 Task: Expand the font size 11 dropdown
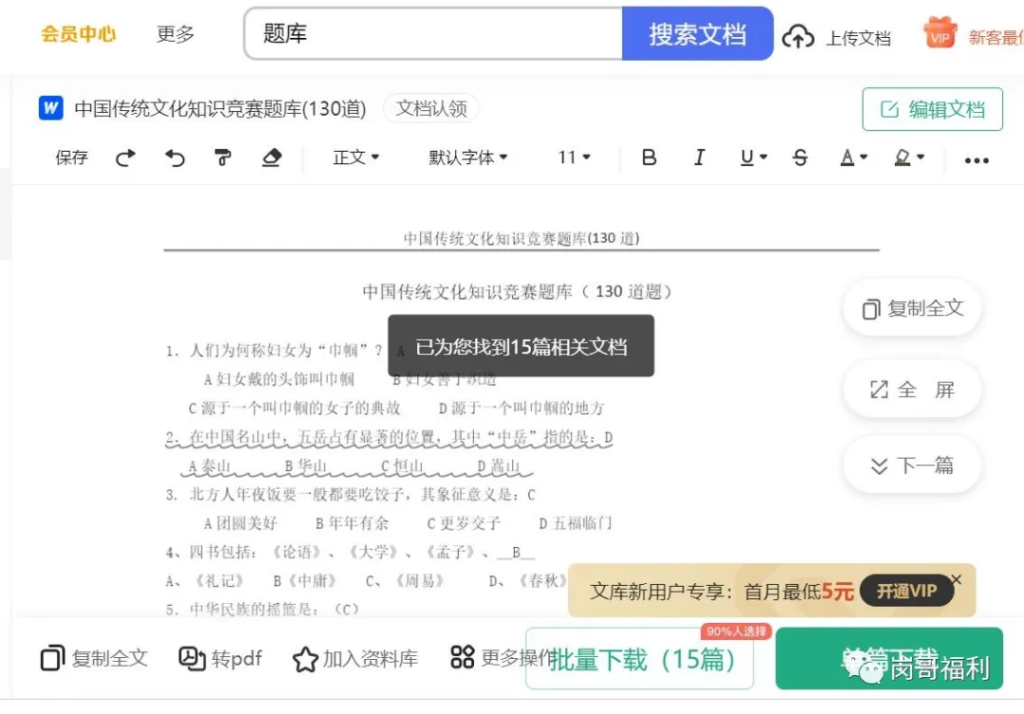(x=574, y=157)
